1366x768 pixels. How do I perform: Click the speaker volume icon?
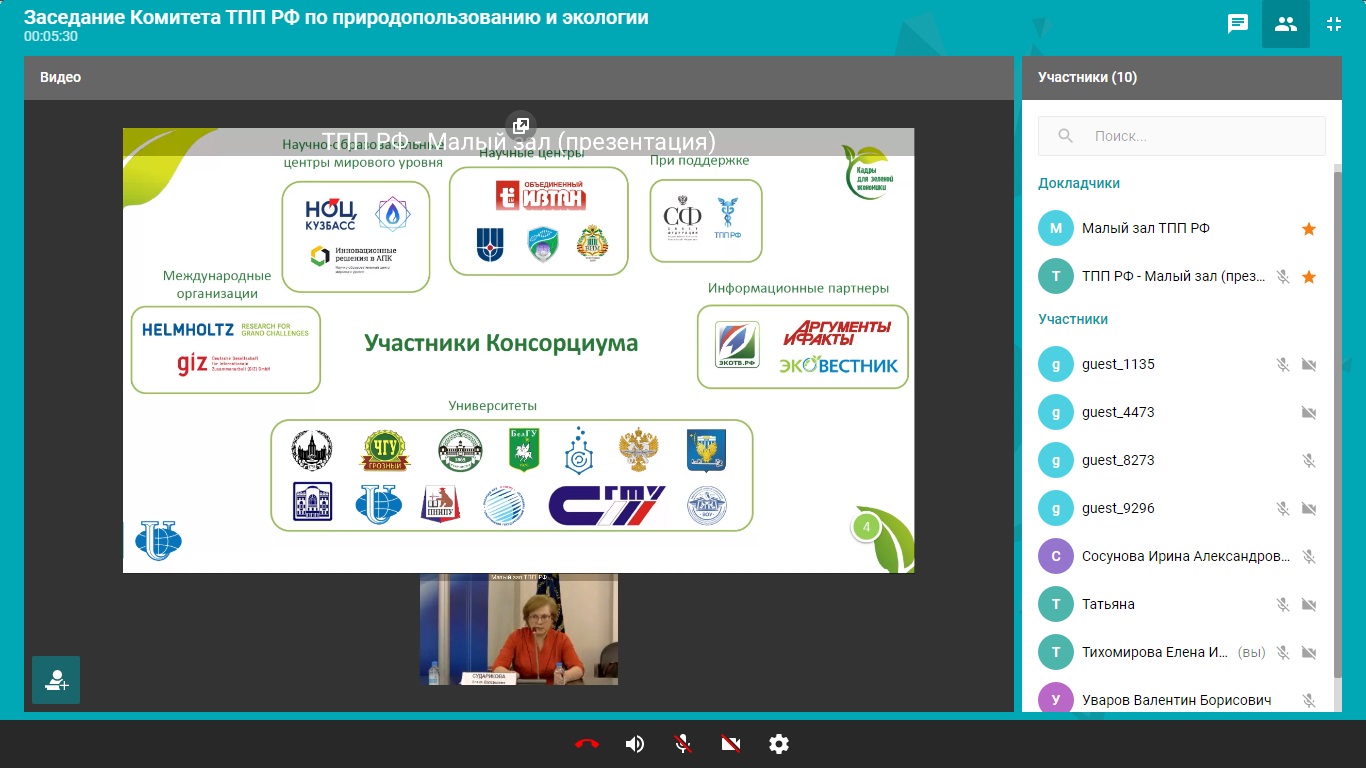pos(634,744)
